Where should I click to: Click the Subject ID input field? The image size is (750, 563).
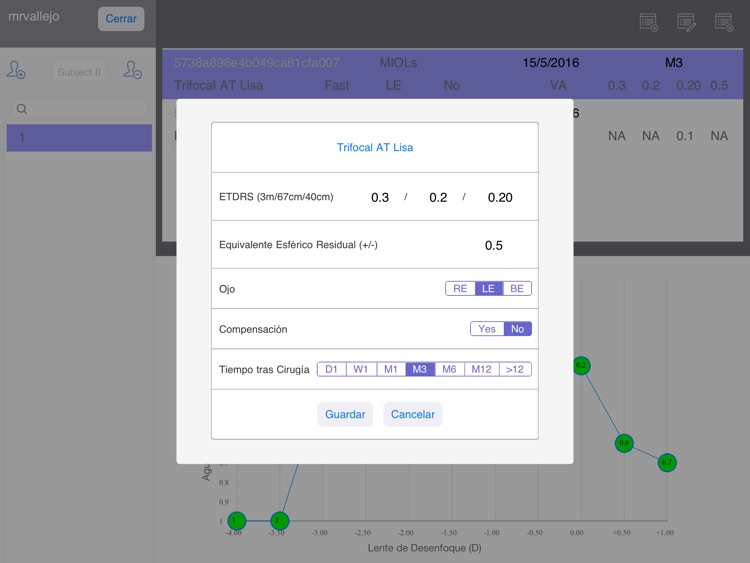[79, 72]
